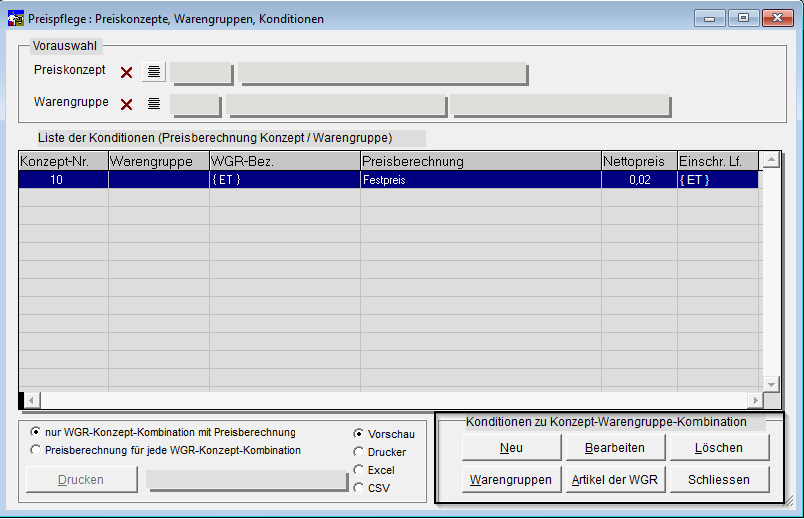Select the { ET } cell under Einschr. Lf.

tap(718, 179)
